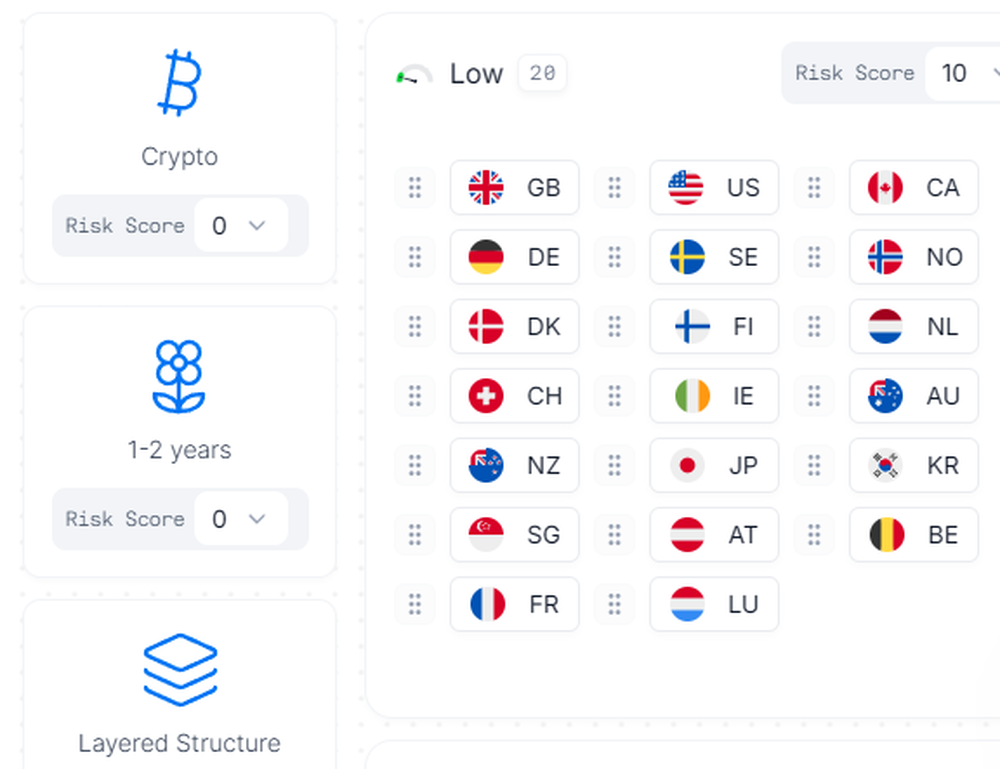Choose the JP Japan country chip
Viewport: 1000px width, 769px height.
coord(714,465)
